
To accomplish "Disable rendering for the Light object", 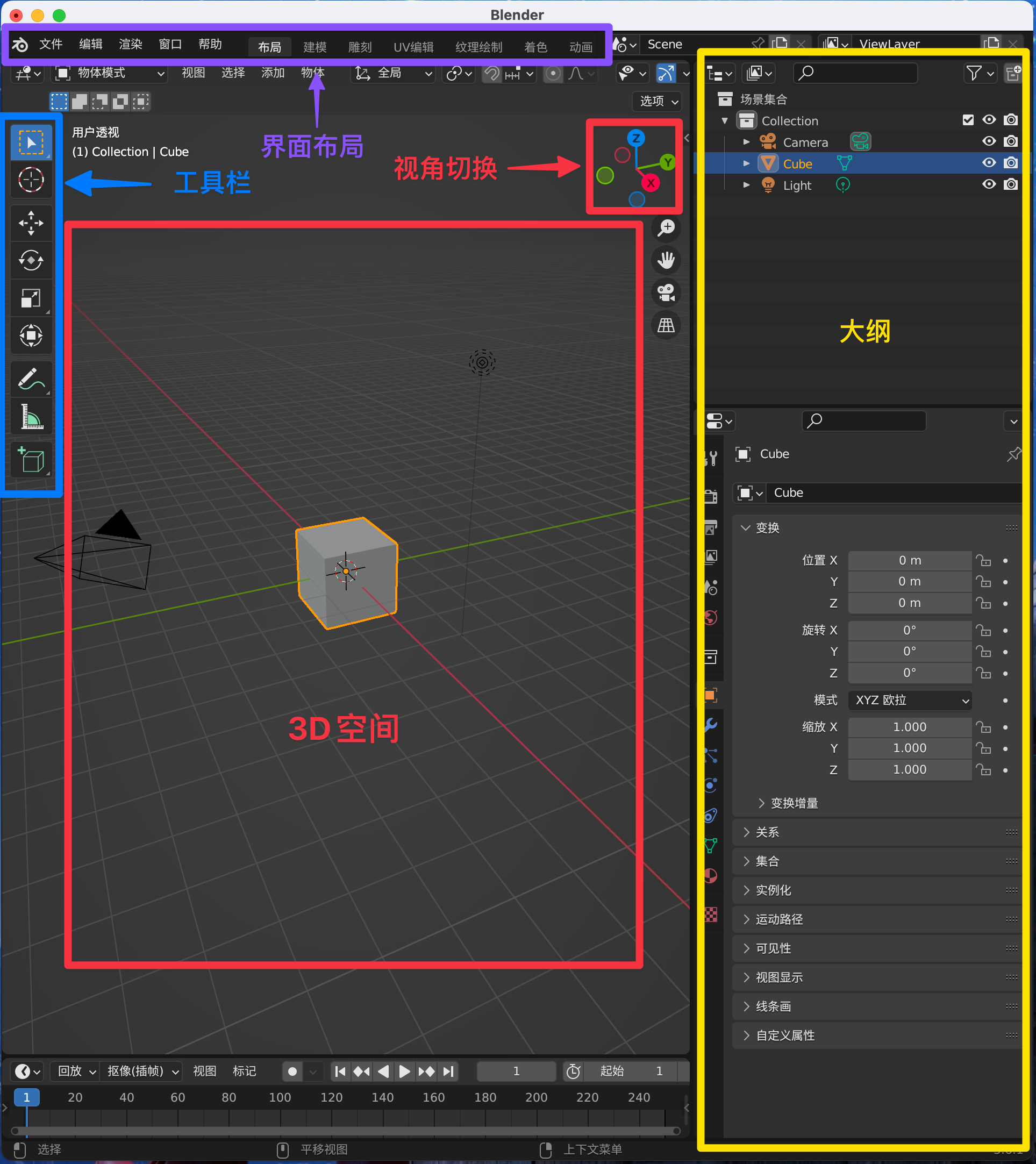I will pos(1010,184).
